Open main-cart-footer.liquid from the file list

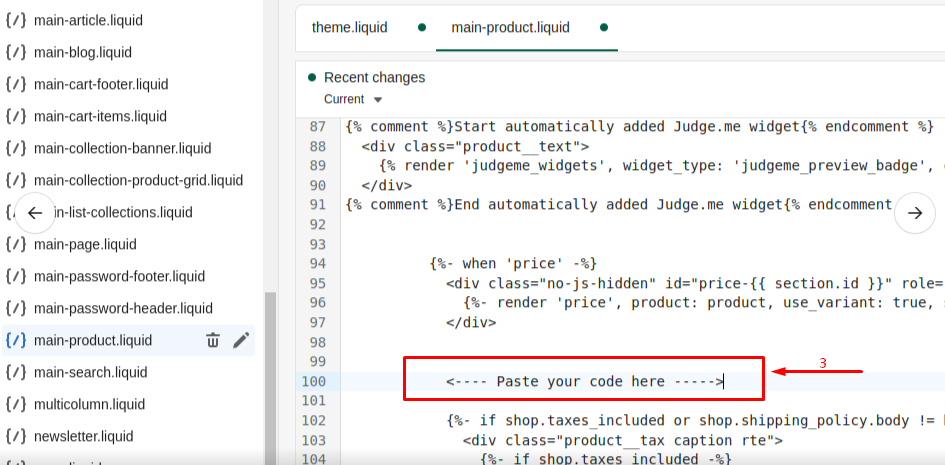point(101,84)
